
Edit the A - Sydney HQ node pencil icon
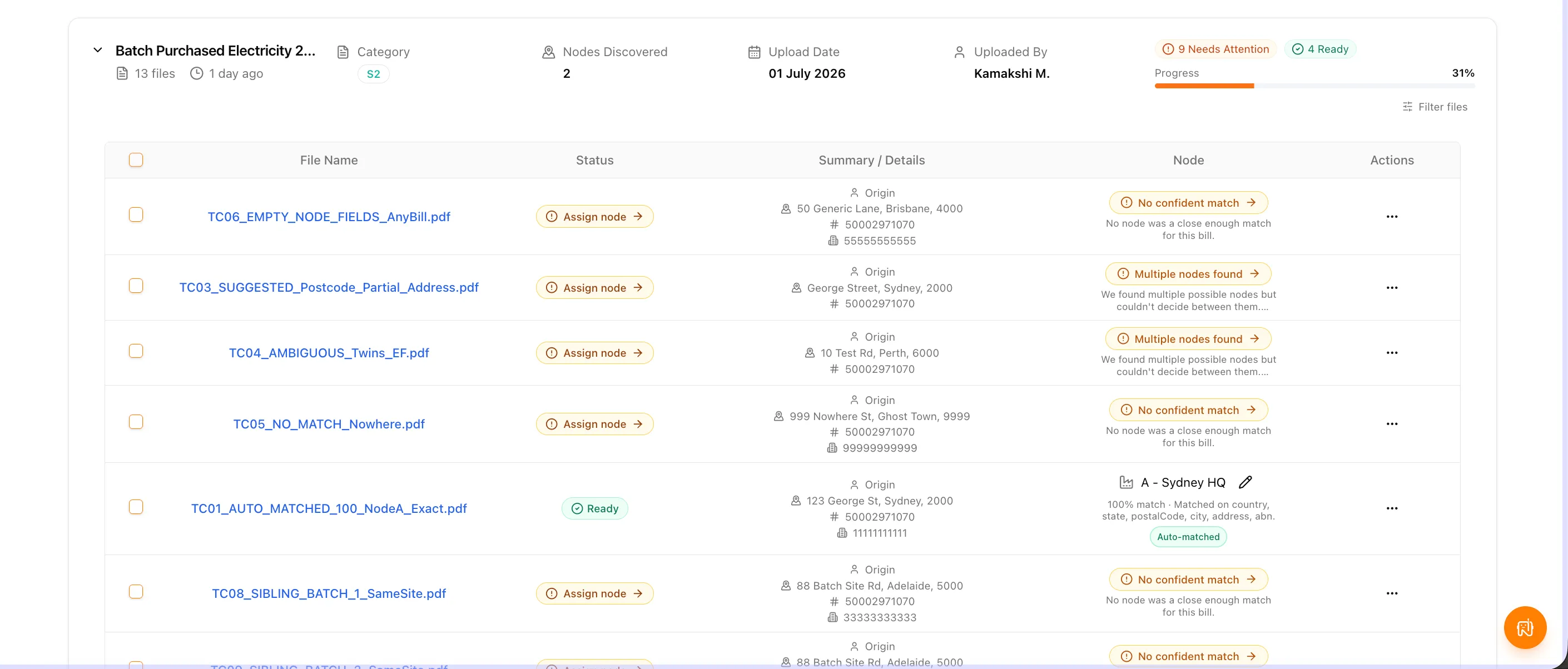[1246, 483]
